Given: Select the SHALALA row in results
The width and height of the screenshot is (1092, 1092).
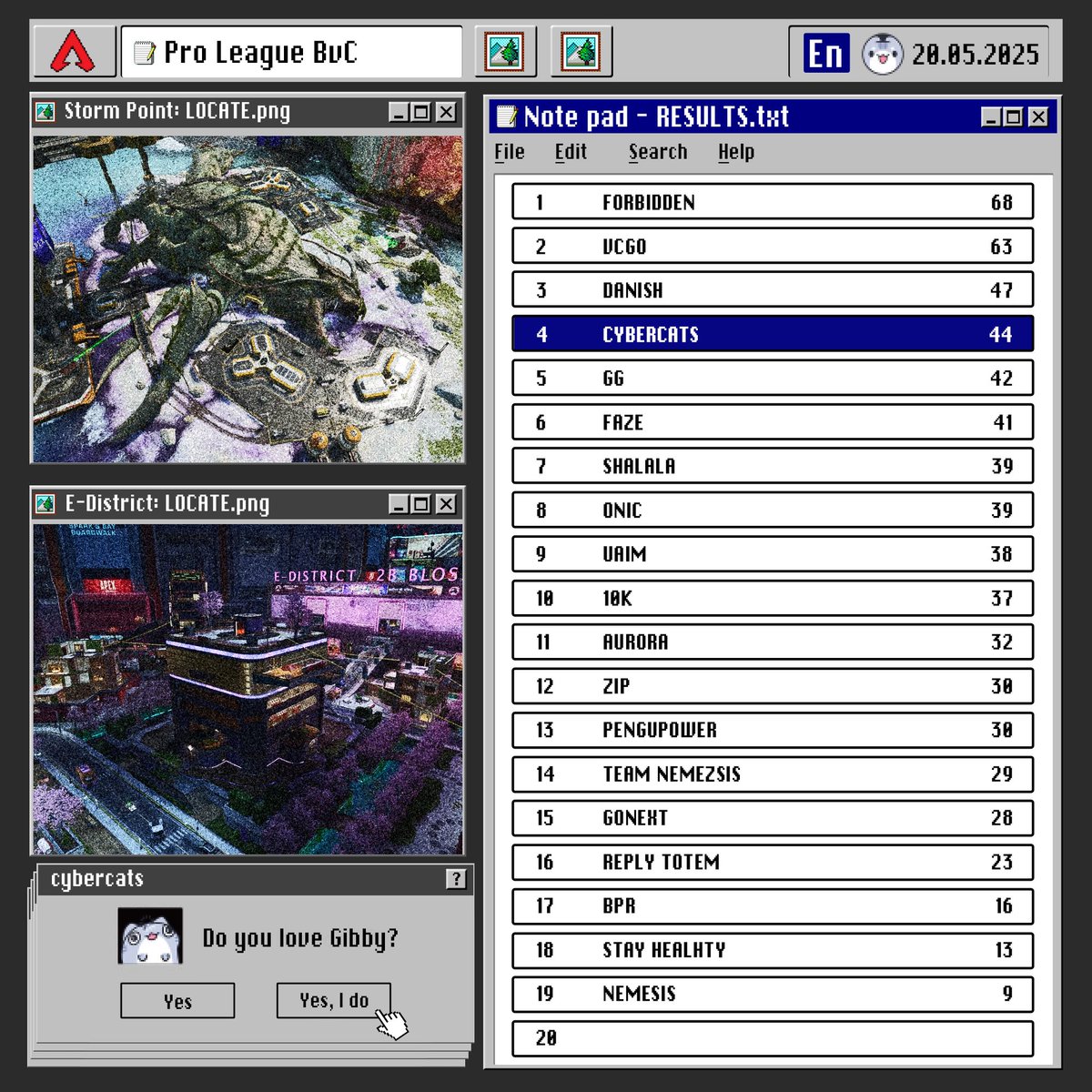Looking at the screenshot, I should click(773, 466).
